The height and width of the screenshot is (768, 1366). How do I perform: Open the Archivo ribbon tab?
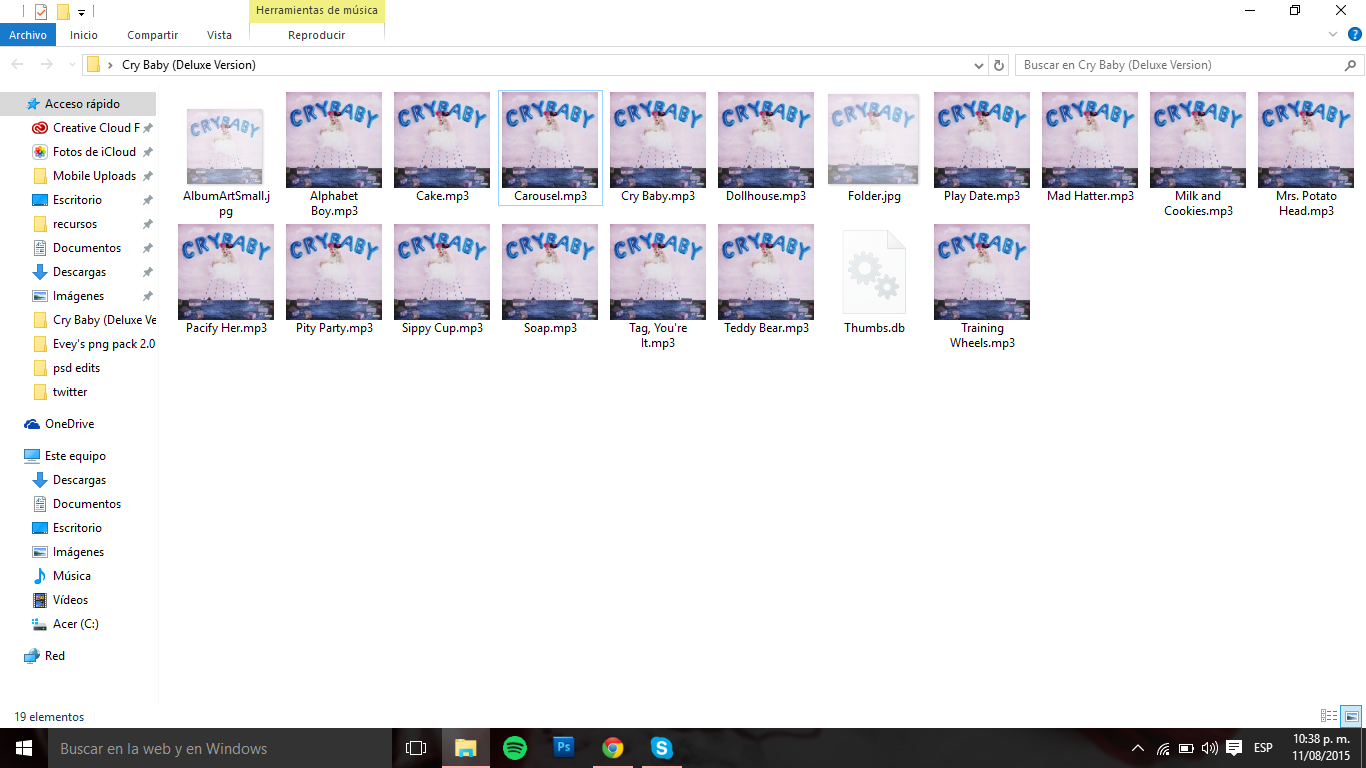tap(28, 35)
